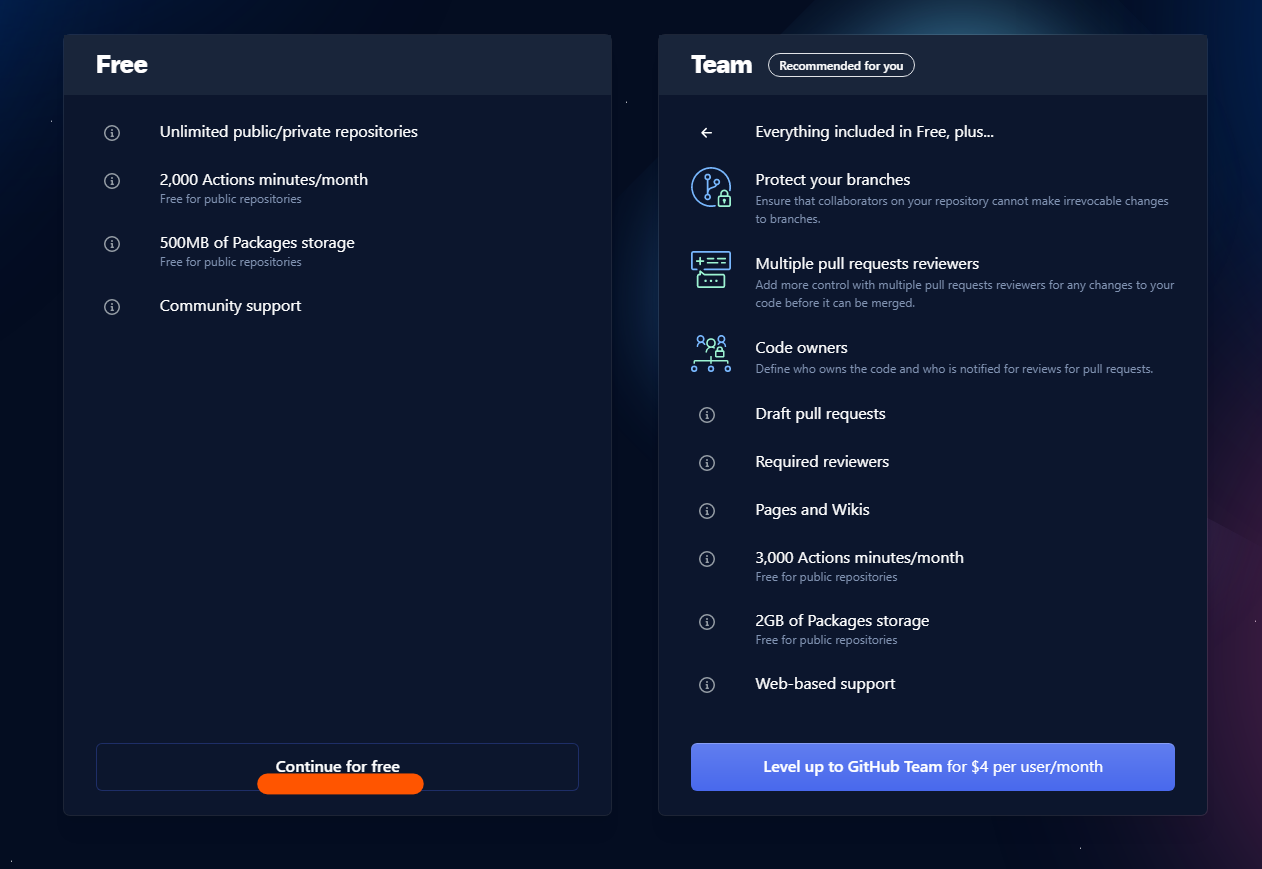Click Unlimited public/private repositories text
Viewport: 1262px width, 869px height.
click(x=289, y=132)
